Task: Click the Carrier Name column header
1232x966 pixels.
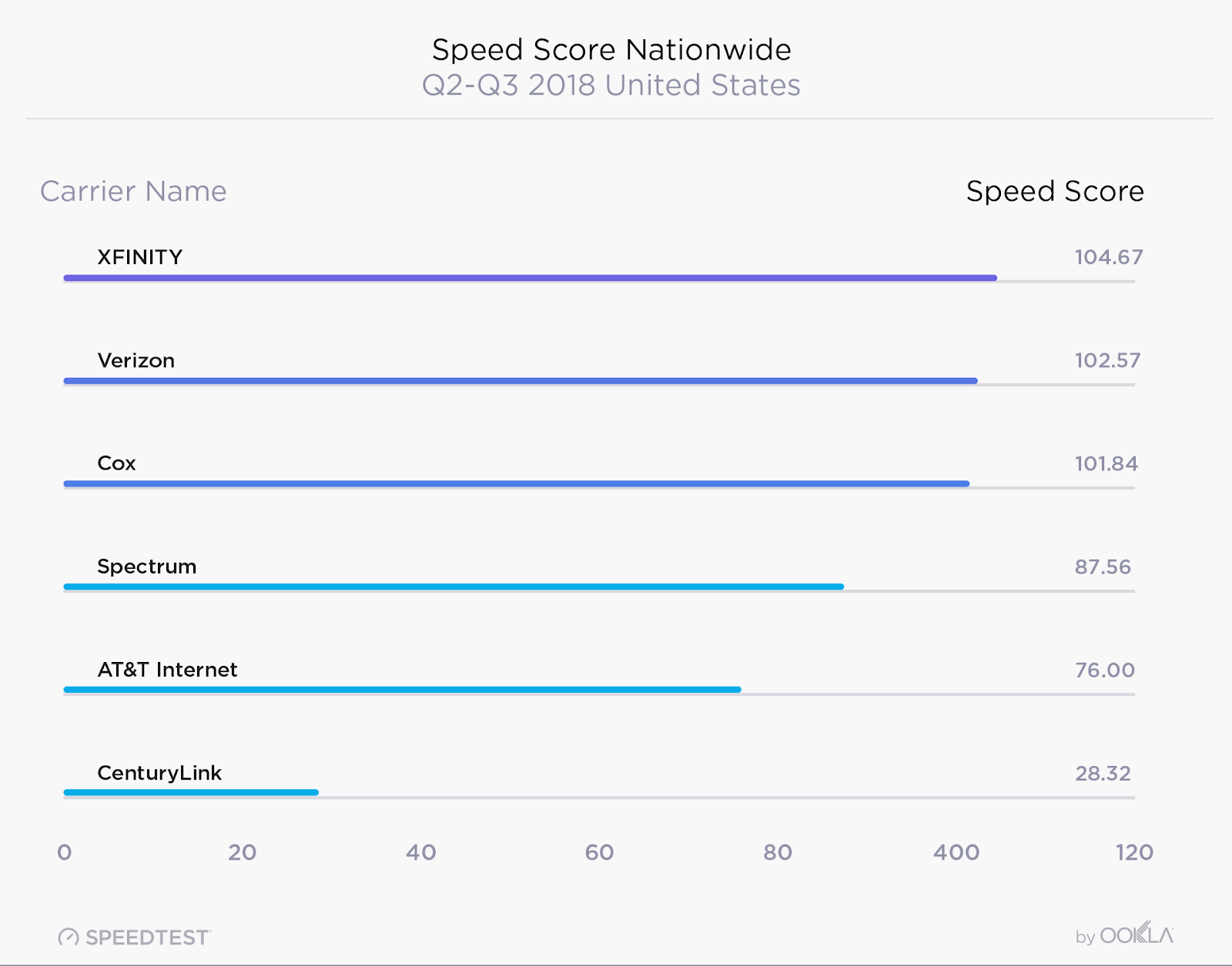Action: pos(133,191)
